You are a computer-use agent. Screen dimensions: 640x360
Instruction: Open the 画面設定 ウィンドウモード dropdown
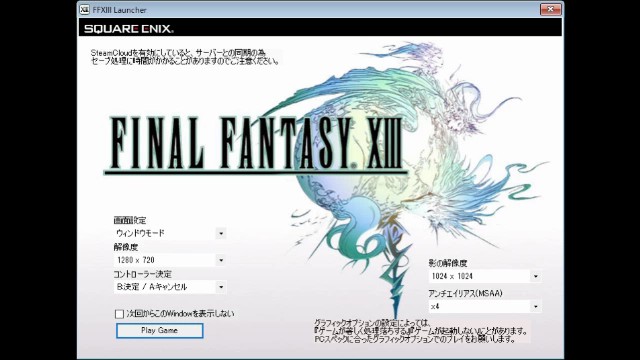click(x=170, y=233)
